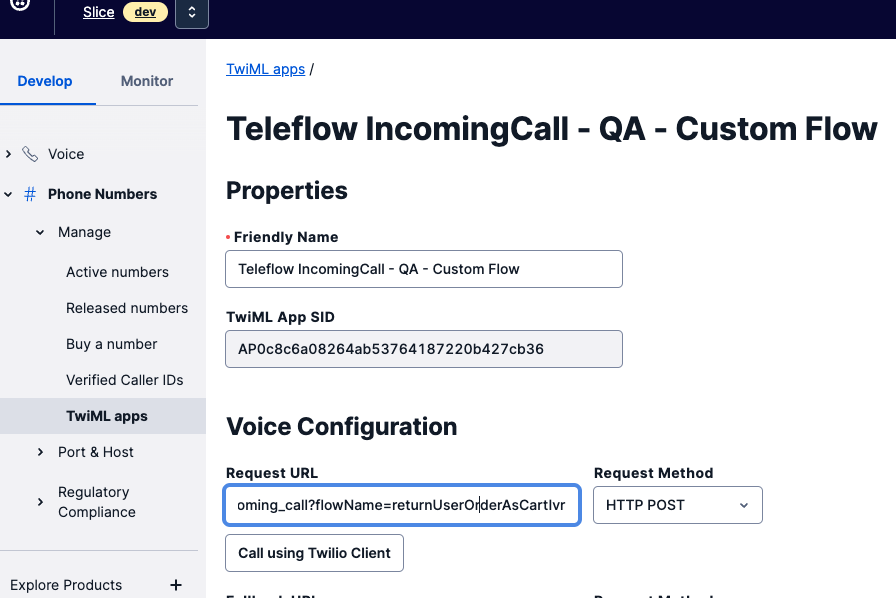This screenshot has height=598, width=896.
Task: Go to Released numbers
Action: coord(127,308)
